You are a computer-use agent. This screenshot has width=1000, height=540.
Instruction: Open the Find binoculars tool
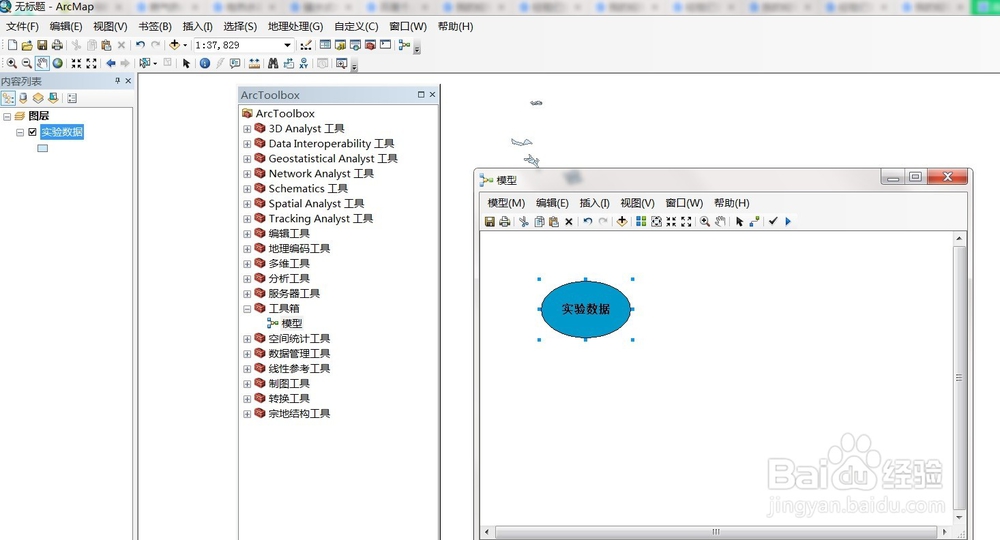pos(273,63)
